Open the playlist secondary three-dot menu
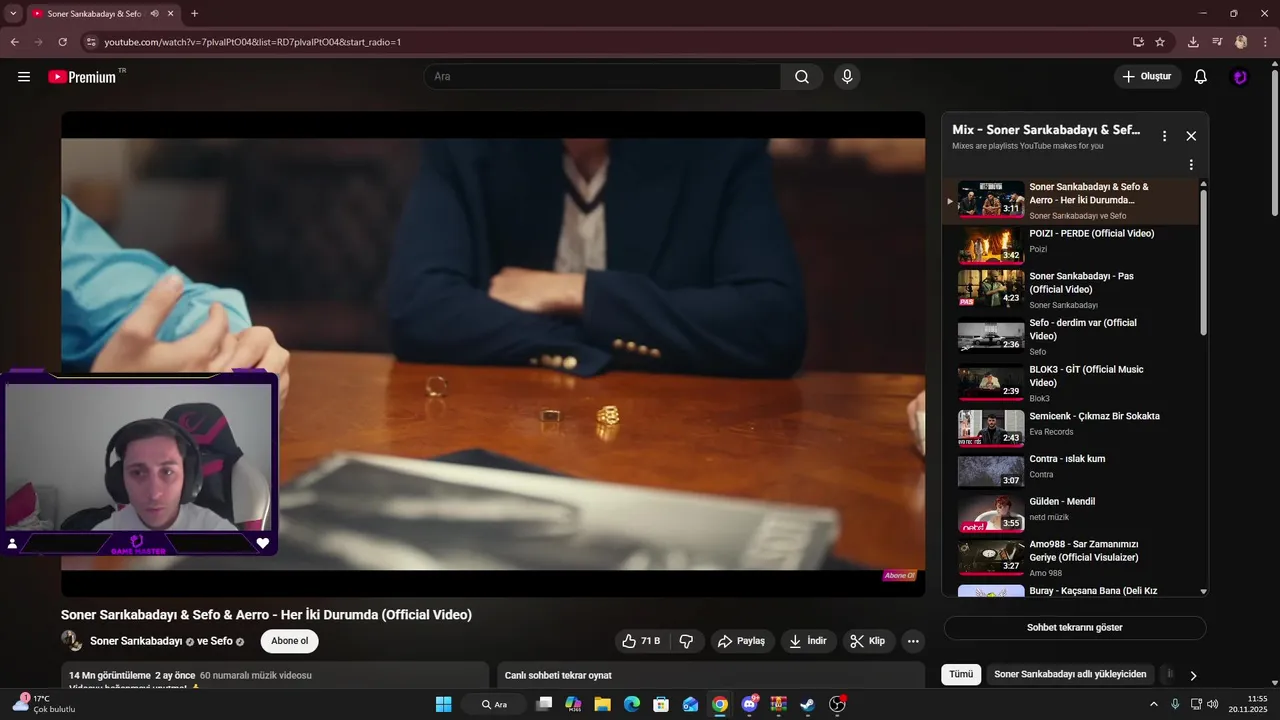1280x720 pixels. (1191, 165)
